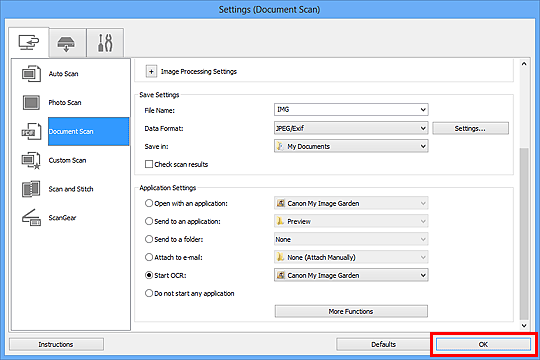Select ScanGear in the list
Viewport: 540px width, 360px height.
tap(62, 218)
